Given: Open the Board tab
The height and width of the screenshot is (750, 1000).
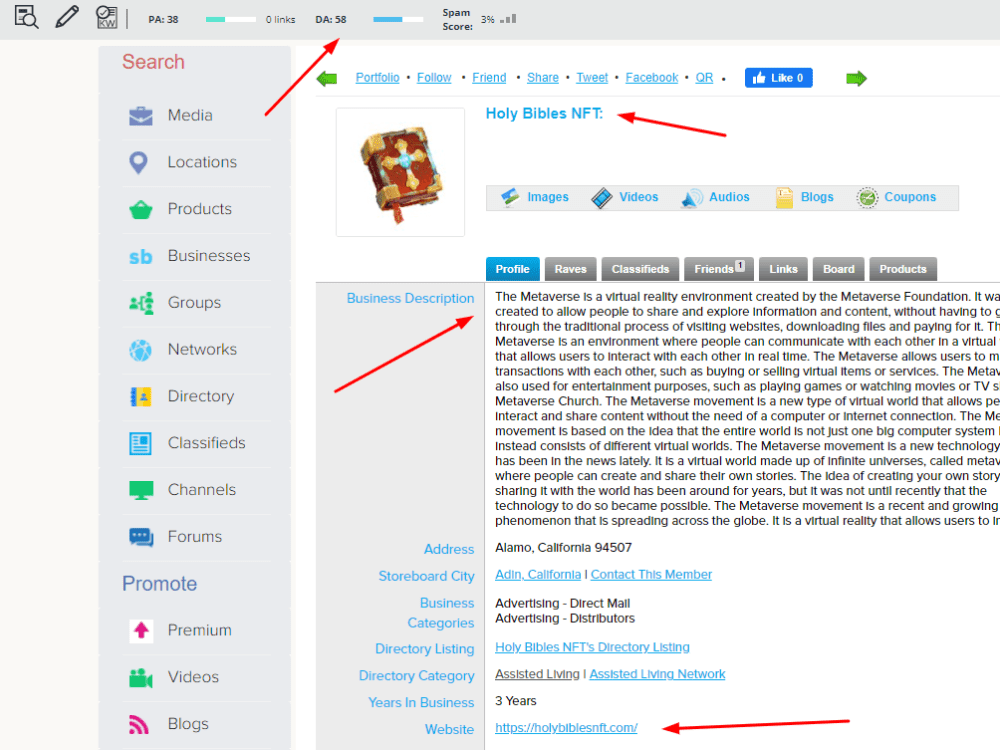Looking at the screenshot, I should click(839, 269).
